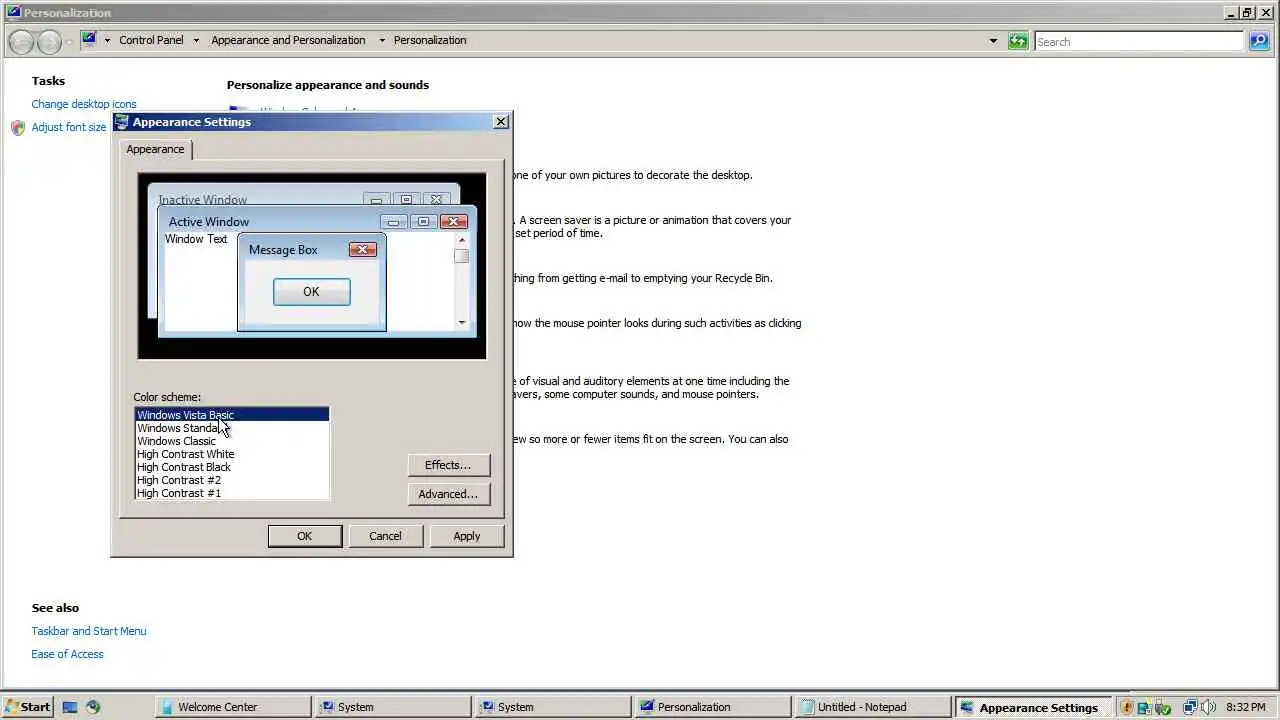Open Adjust font size link
1280x720 pixels.
click(69, 127)
